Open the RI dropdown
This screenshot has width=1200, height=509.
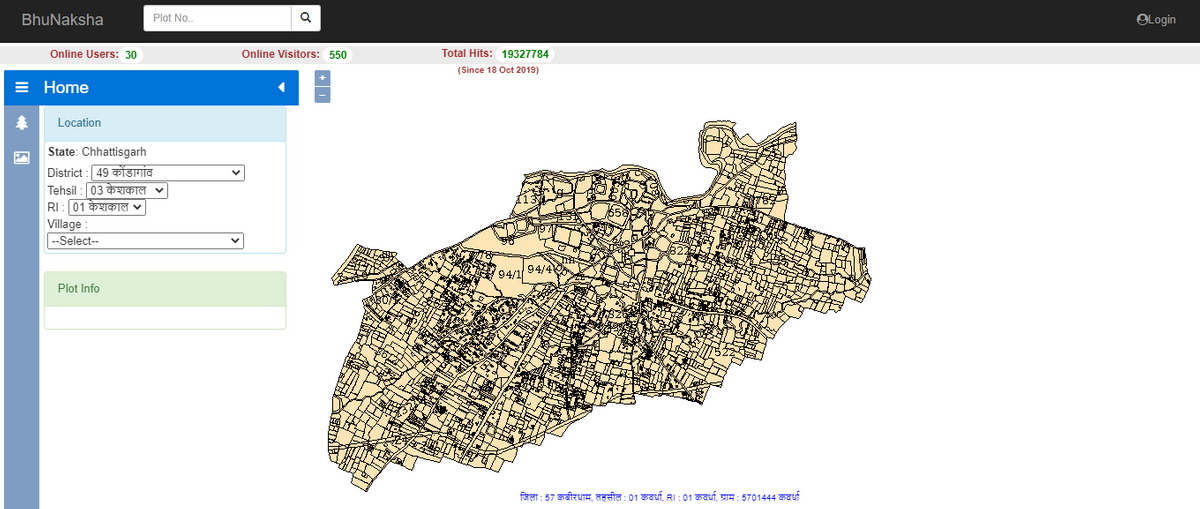106,207
